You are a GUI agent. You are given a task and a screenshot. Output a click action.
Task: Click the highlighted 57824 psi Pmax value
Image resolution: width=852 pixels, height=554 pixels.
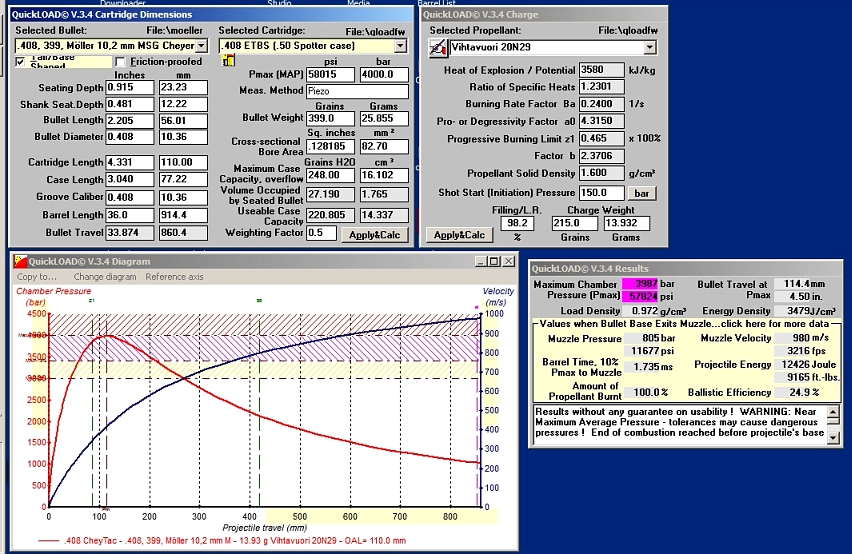[x=640, y=297]
